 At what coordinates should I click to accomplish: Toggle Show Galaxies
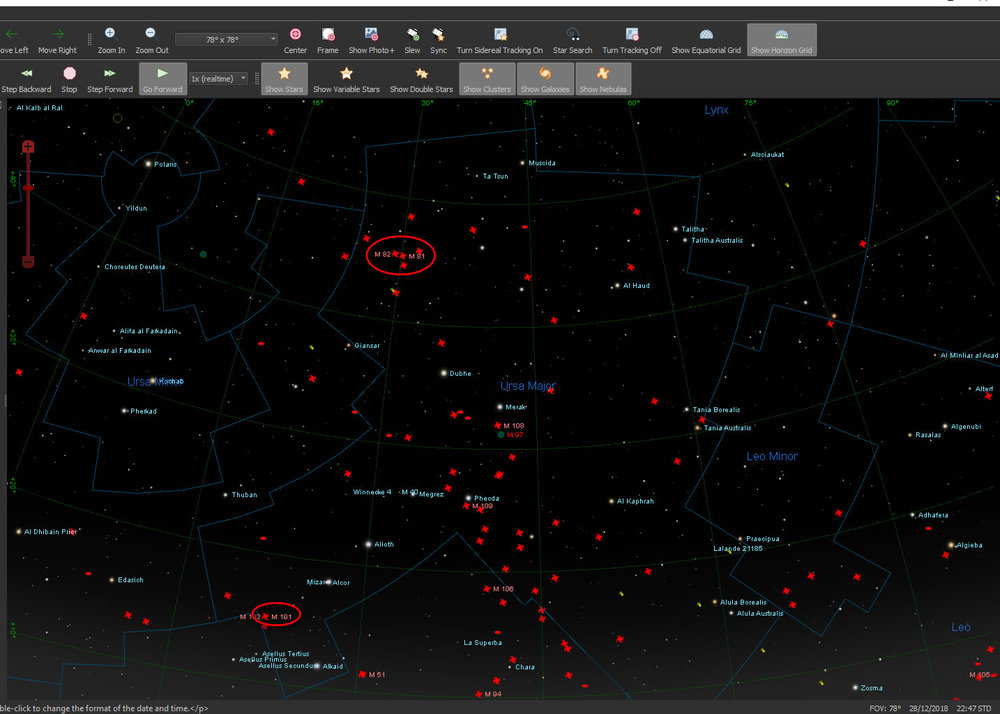[x=545, y=79]
